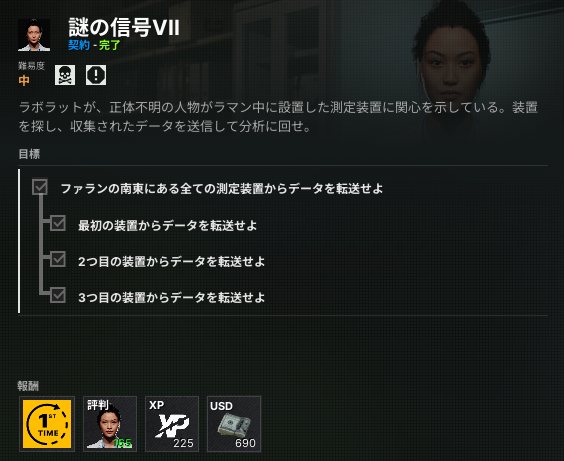Click the small contractor portrait next to the title
Screen dimensions: 564x461
(x=34, y=35)
